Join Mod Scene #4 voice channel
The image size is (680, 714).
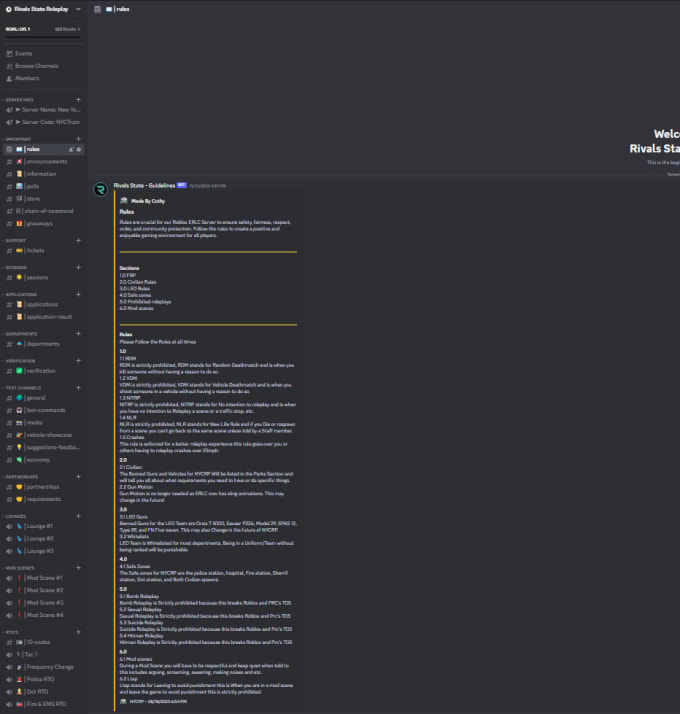pos(43,615)
